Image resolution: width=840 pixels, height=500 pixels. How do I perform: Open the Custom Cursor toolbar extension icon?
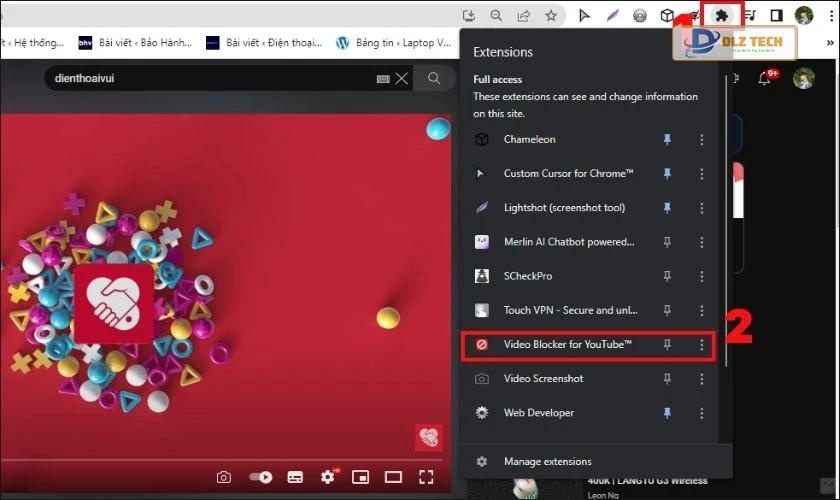(584, 16)
